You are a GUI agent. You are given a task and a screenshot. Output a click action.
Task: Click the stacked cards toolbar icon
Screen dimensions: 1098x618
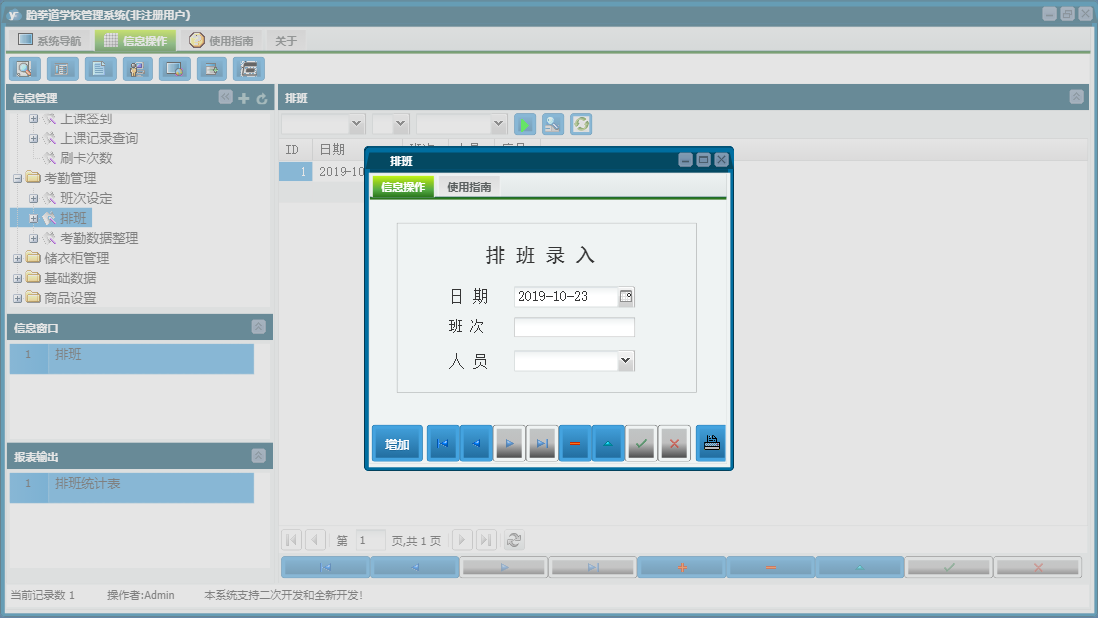coord(249,69)
